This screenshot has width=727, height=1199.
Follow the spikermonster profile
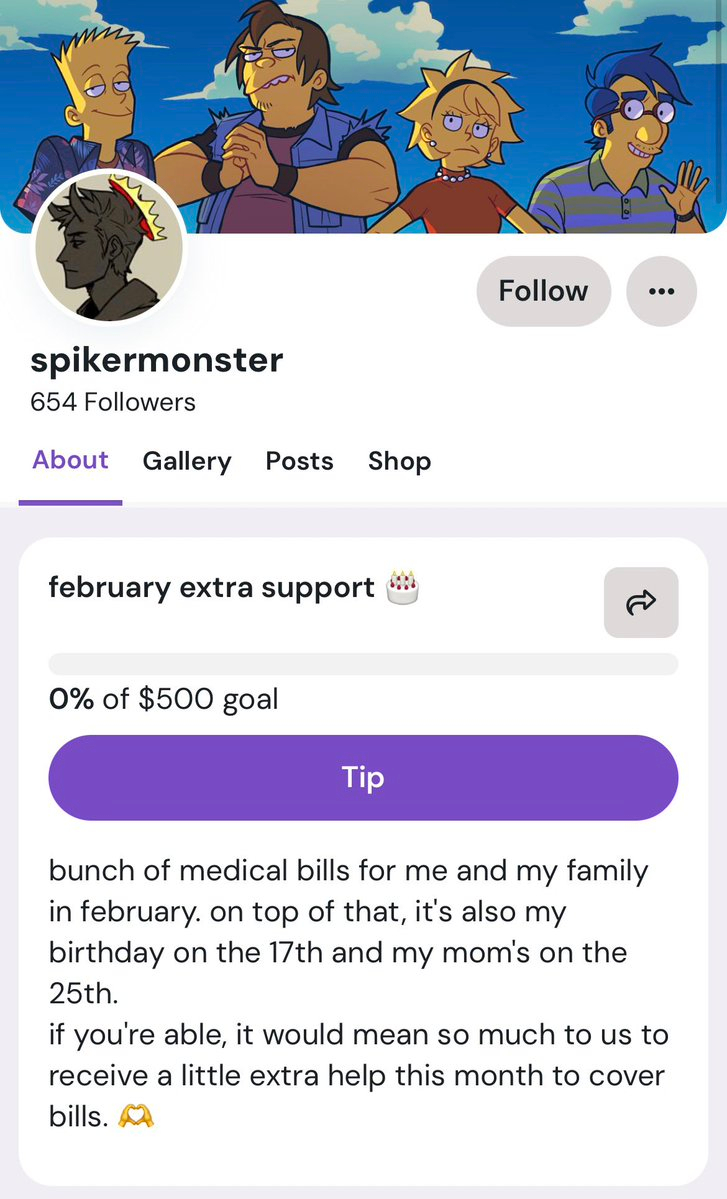click(x=543, y=291)
